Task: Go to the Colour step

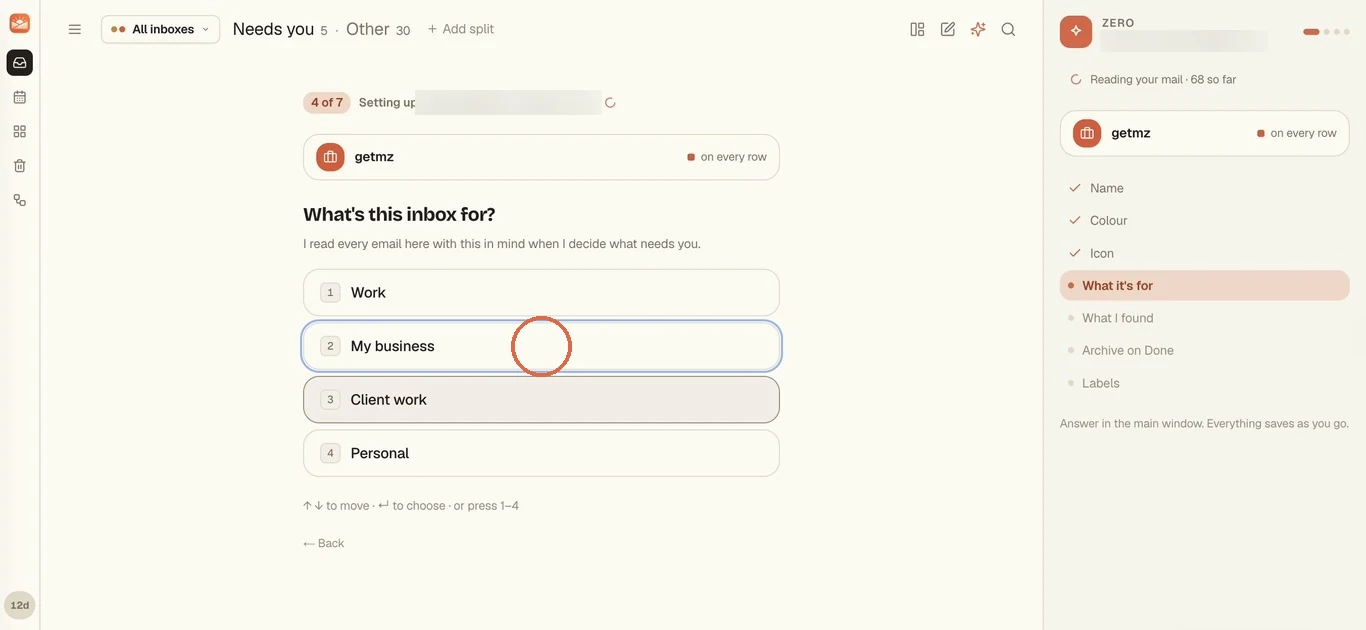Action: 1204,220
